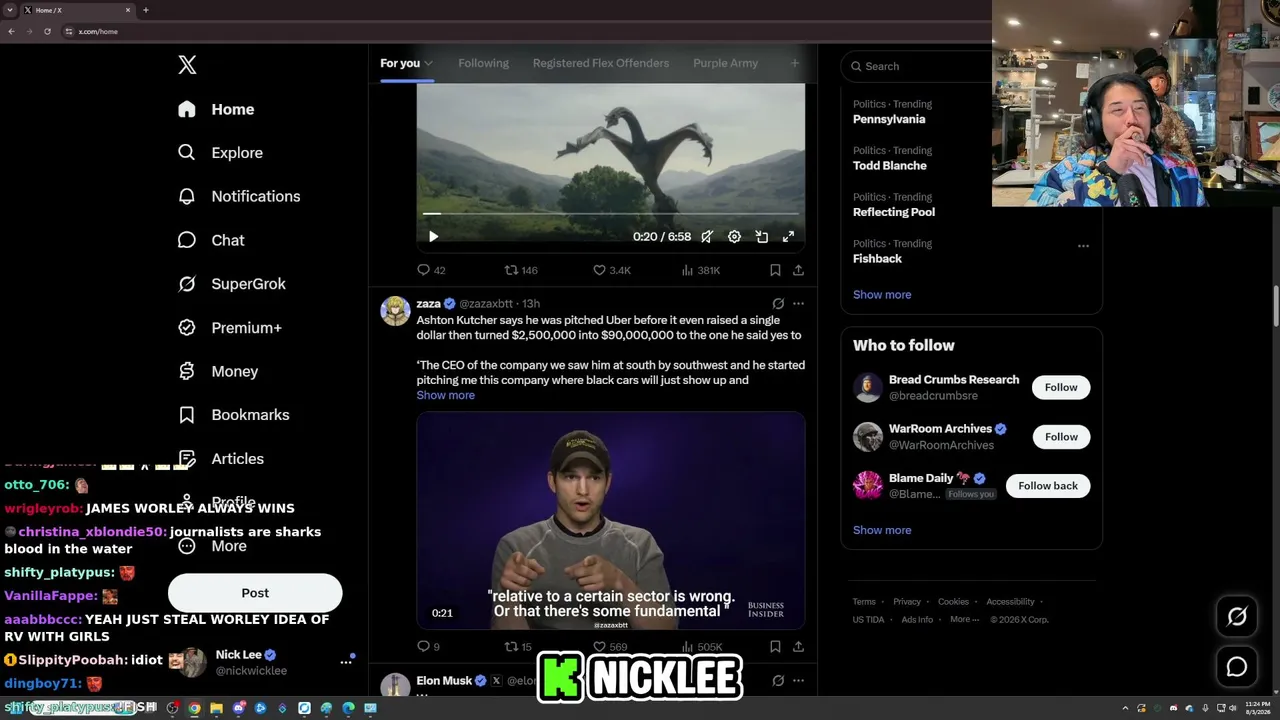Screen dimensions: 1280x720
Task: Unmute the dragon video
Action: (707, 237)
